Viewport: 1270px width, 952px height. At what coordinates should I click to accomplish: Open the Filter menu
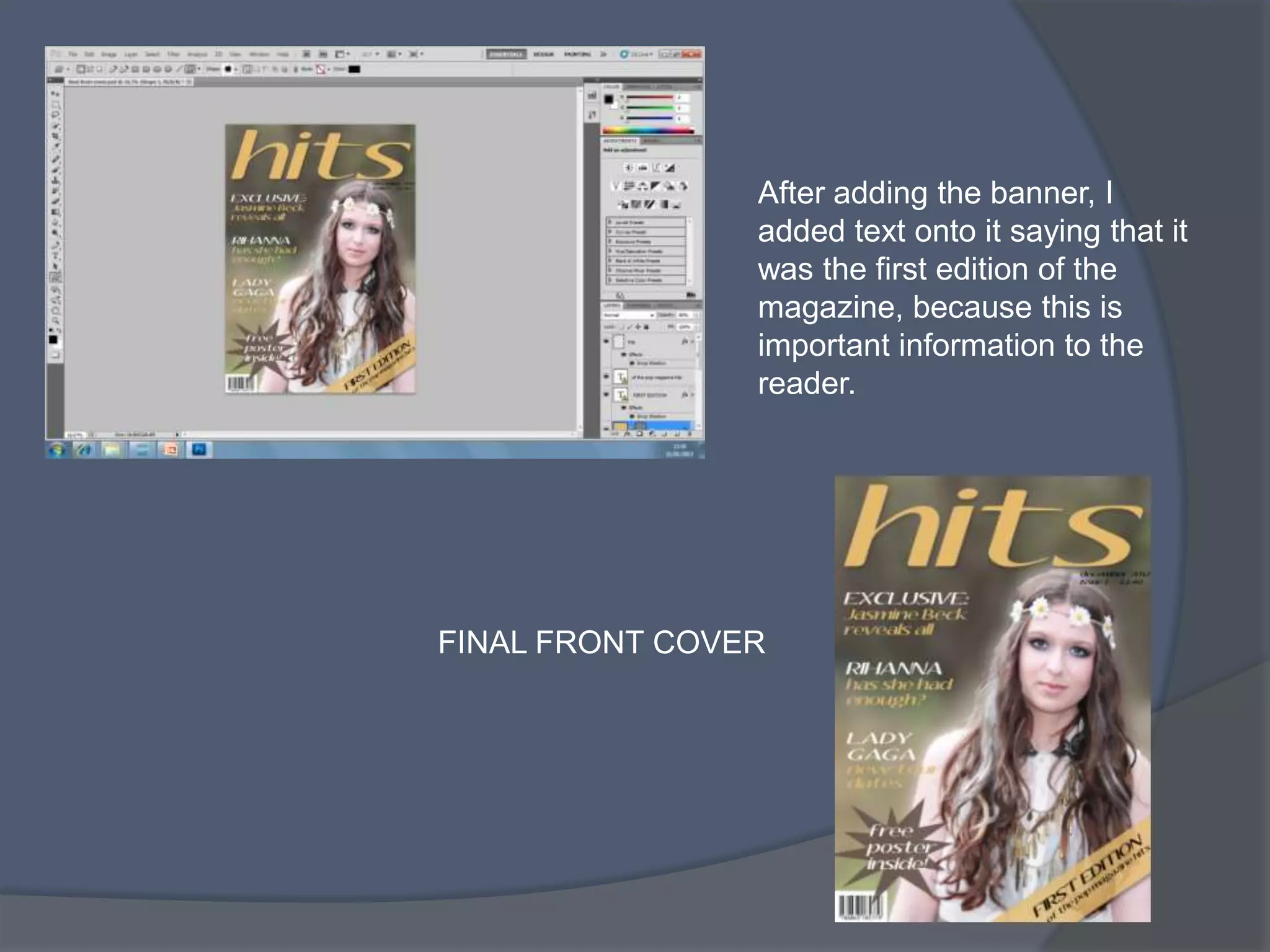click(x=173, y=55)
